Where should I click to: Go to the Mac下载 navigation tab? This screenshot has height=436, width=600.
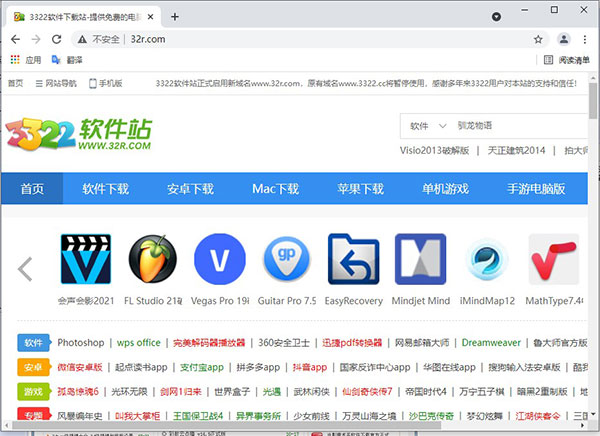click(275, 188)
